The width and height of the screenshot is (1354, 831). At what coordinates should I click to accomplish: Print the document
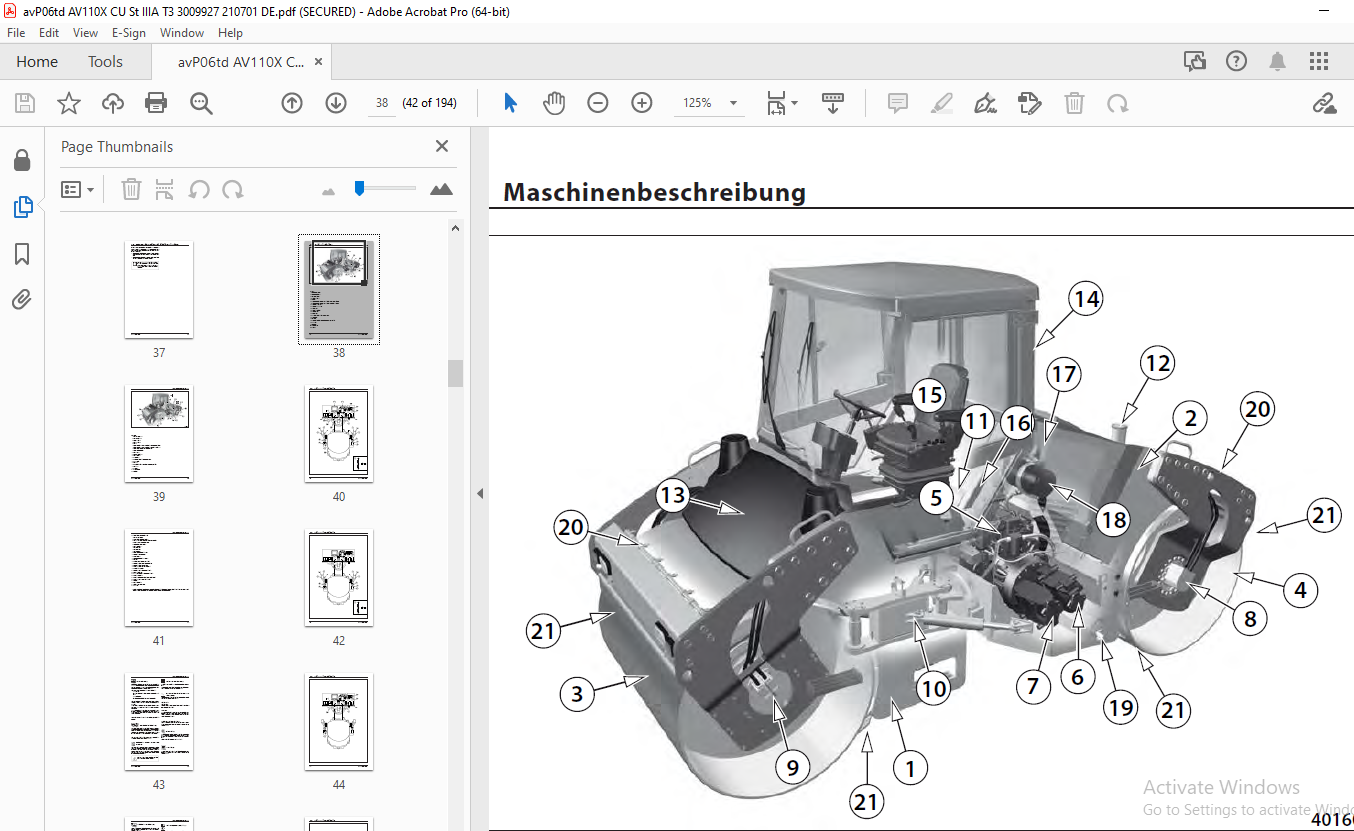(156, 103)
